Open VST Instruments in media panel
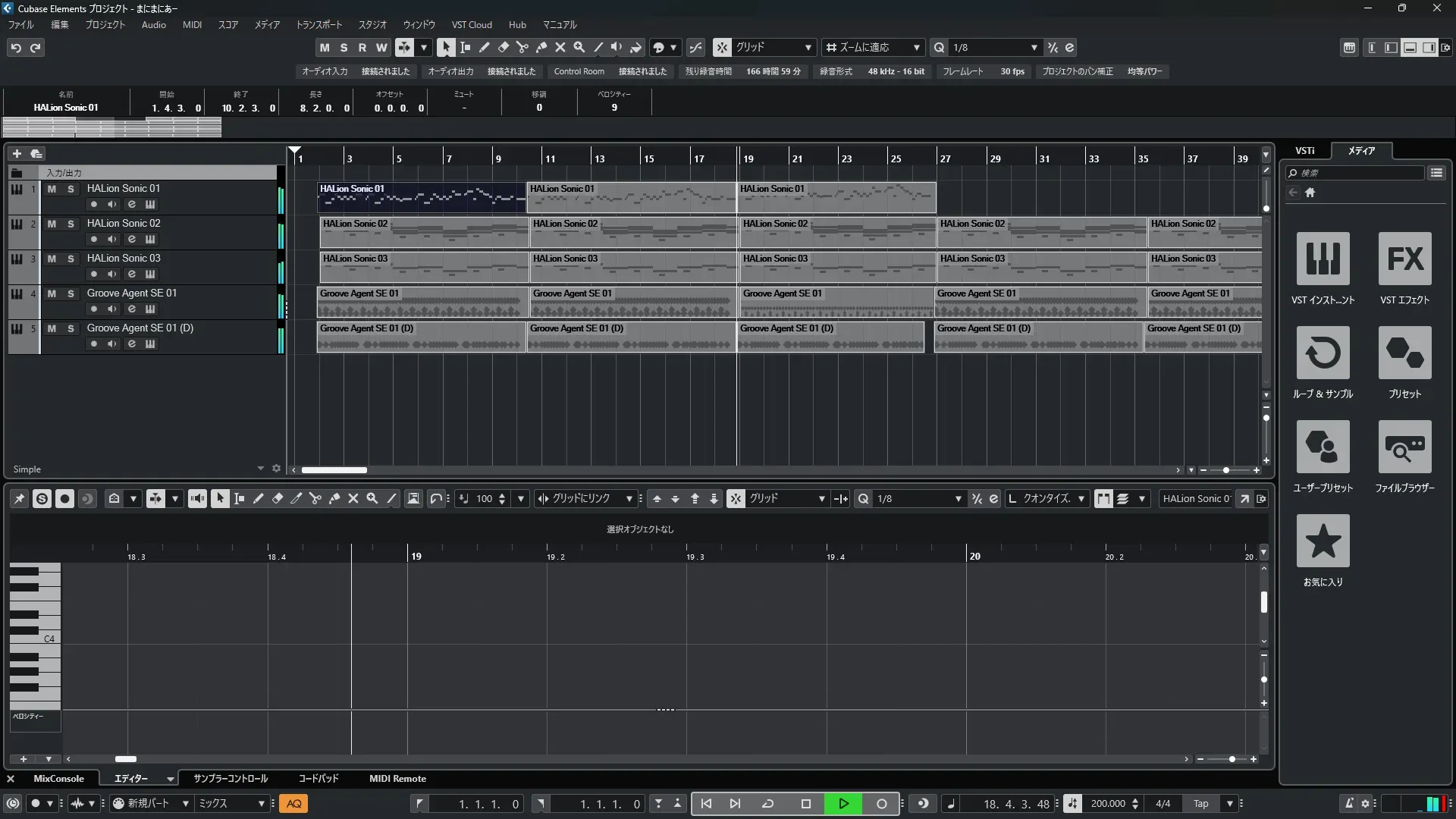Screen dimensions: 1456x819 [1323, 259]
